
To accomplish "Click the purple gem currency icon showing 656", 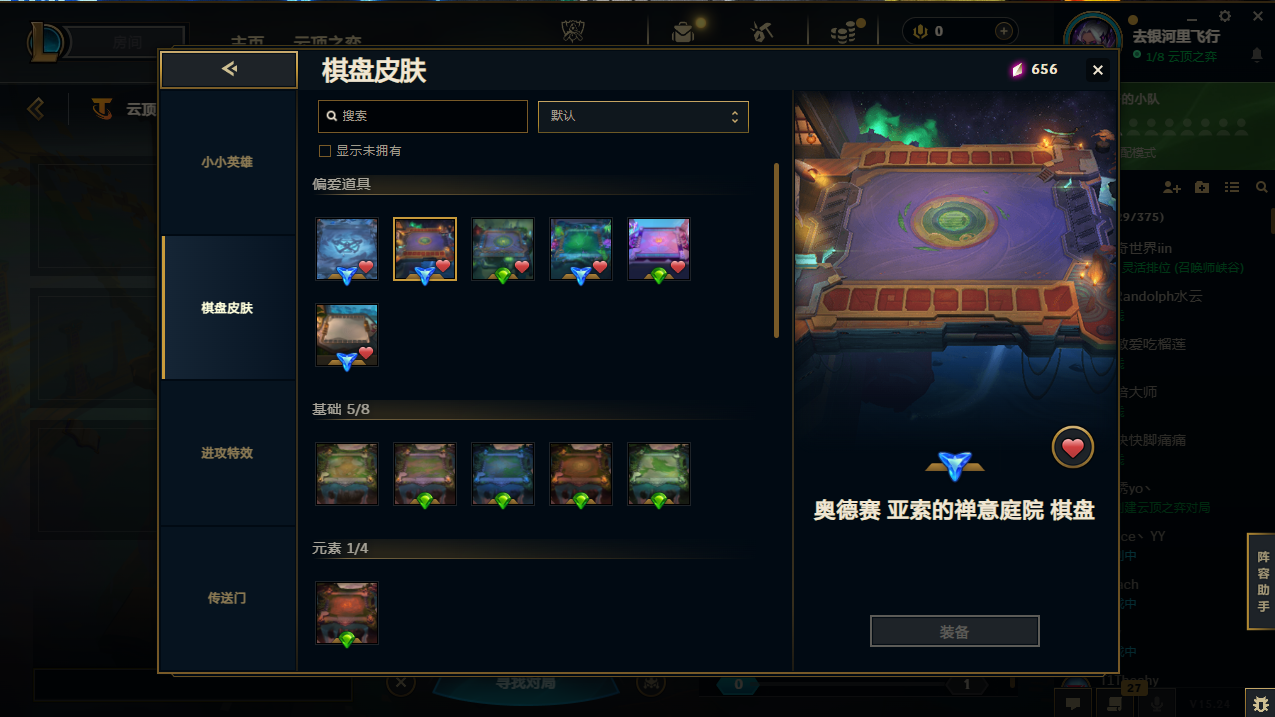I will pos(1017,69).
